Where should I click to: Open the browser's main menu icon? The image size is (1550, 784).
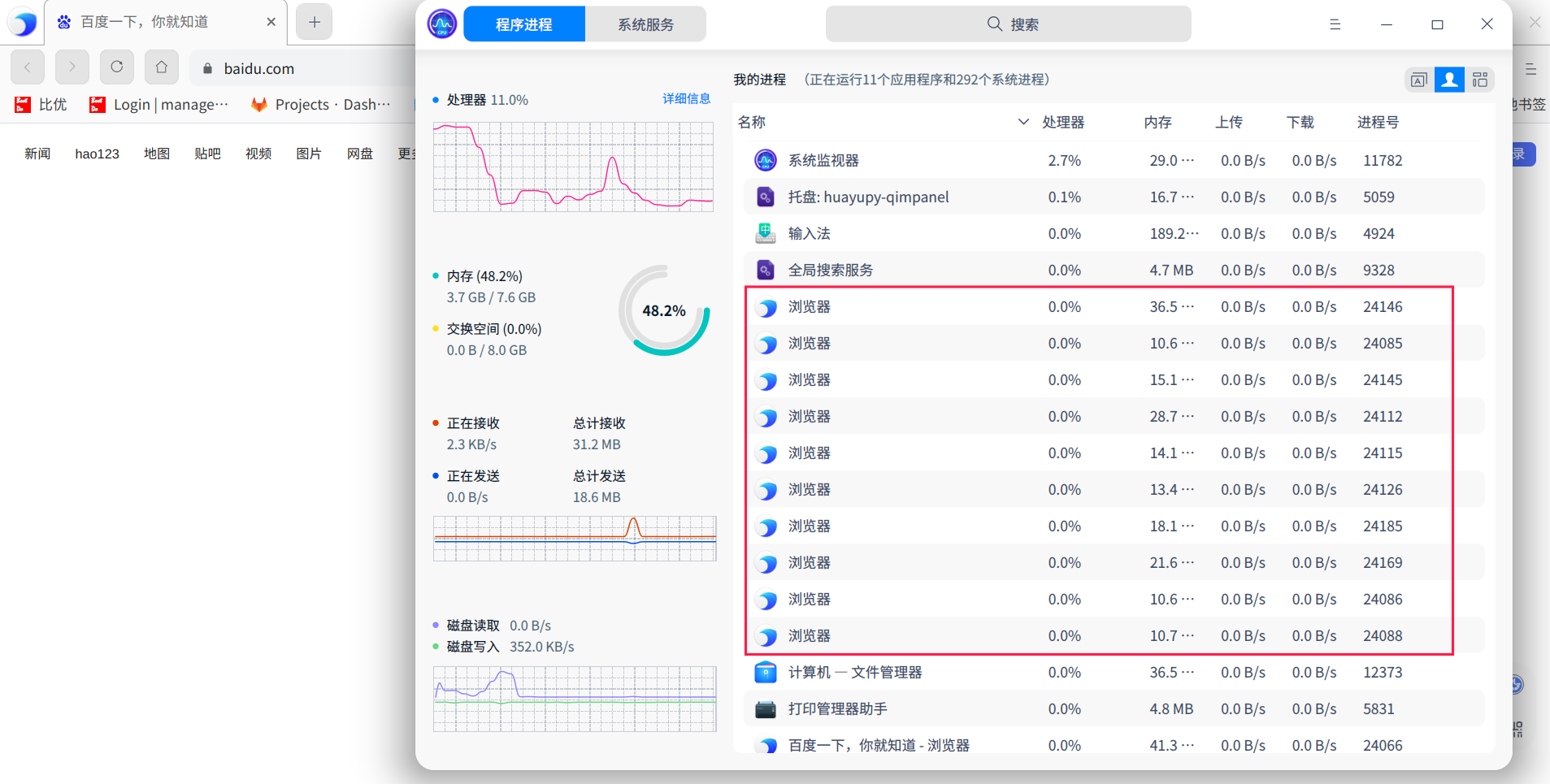click(1530, 69)
